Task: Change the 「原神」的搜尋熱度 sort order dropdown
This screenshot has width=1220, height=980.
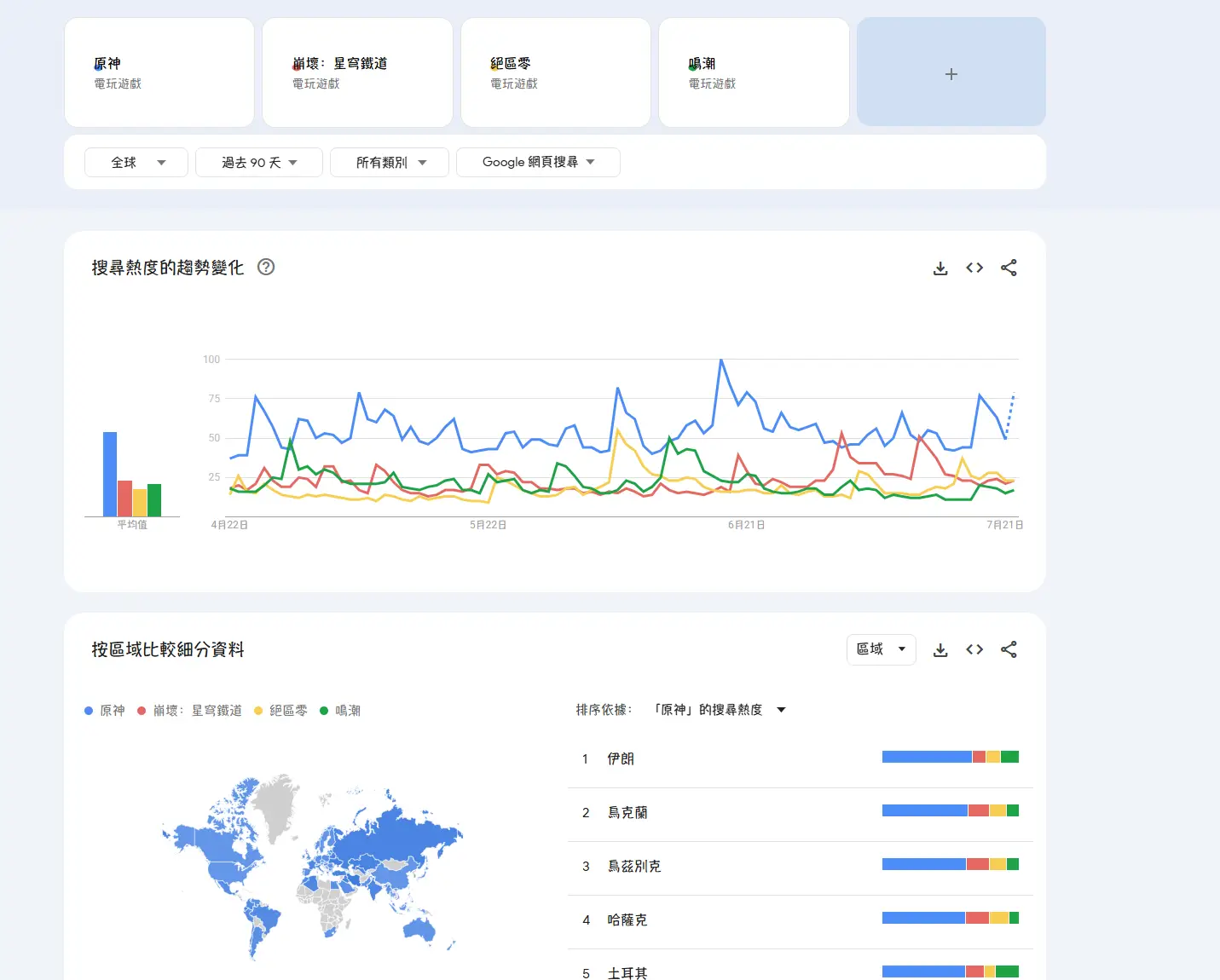Action: click(x=719, y=710)
